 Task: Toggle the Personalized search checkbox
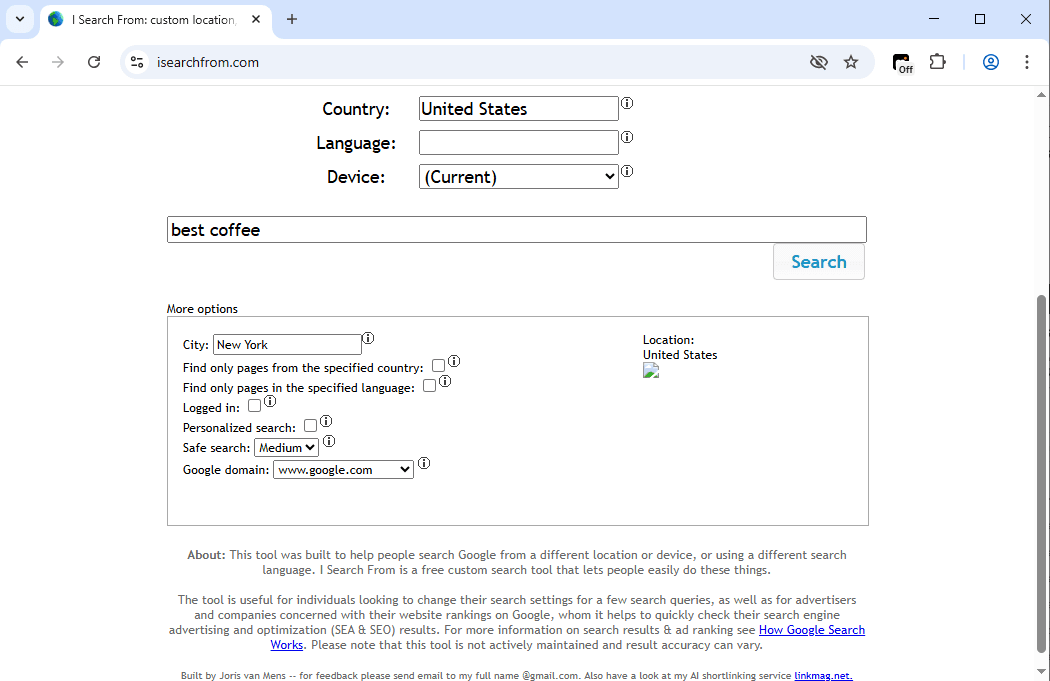tap(310, 426)
